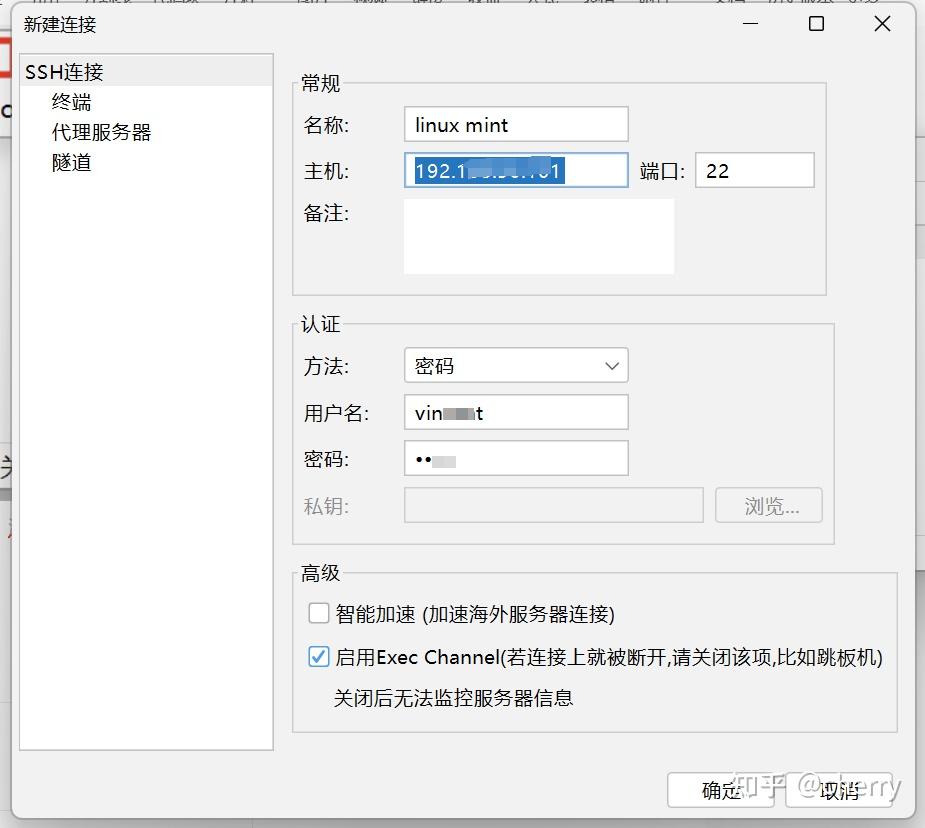Click 浏览 to browse for a private key

coord(768,505)
